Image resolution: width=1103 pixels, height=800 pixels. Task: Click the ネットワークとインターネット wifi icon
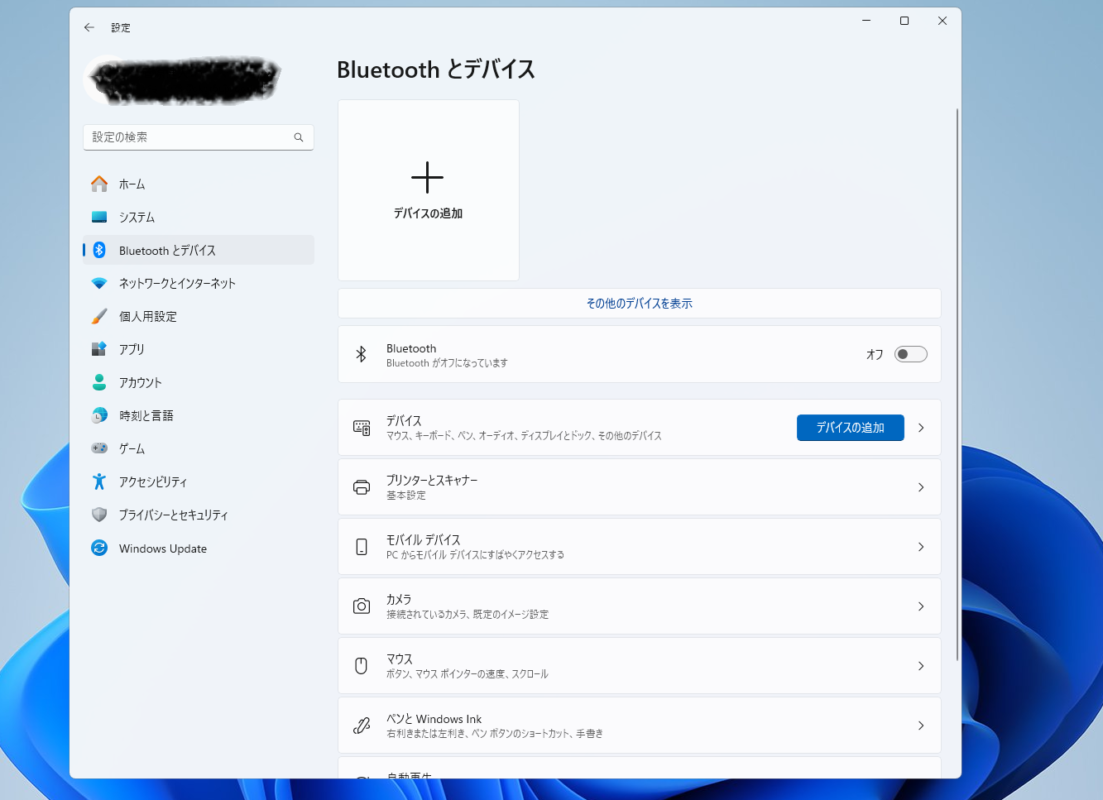(99, 283)
